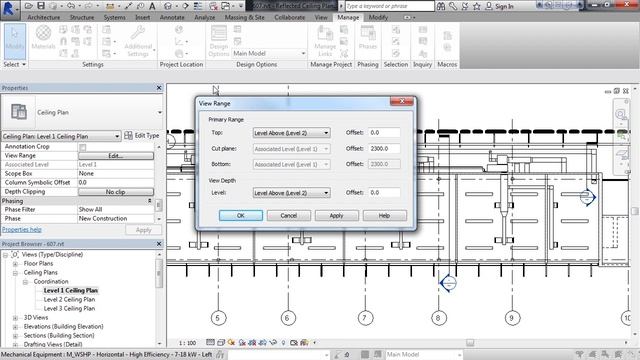The image size is (640, 360).
Task: Collapse the Views (Type/Discipline) tree node
Action: click(x=5, y=255)
